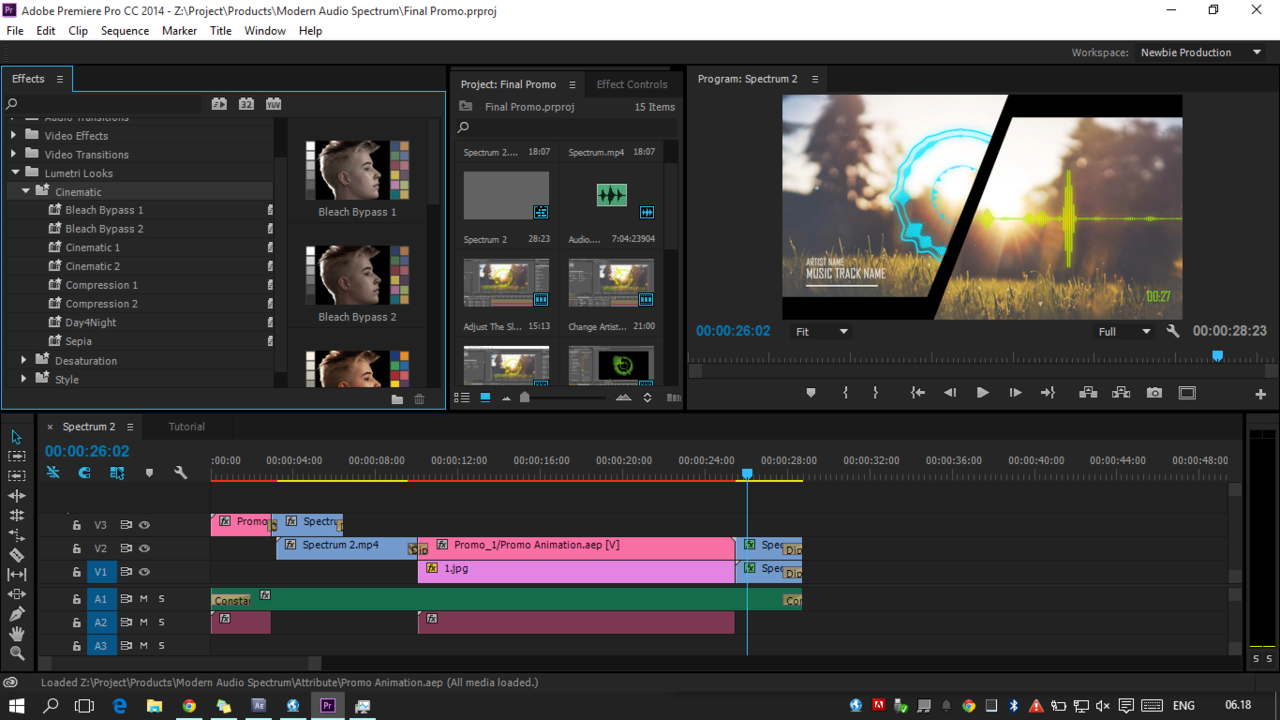Click Mark Out bracket in Program monitor
This screenshot has width=1280, height=720.
pyautogui.click(x=875, y=393)
